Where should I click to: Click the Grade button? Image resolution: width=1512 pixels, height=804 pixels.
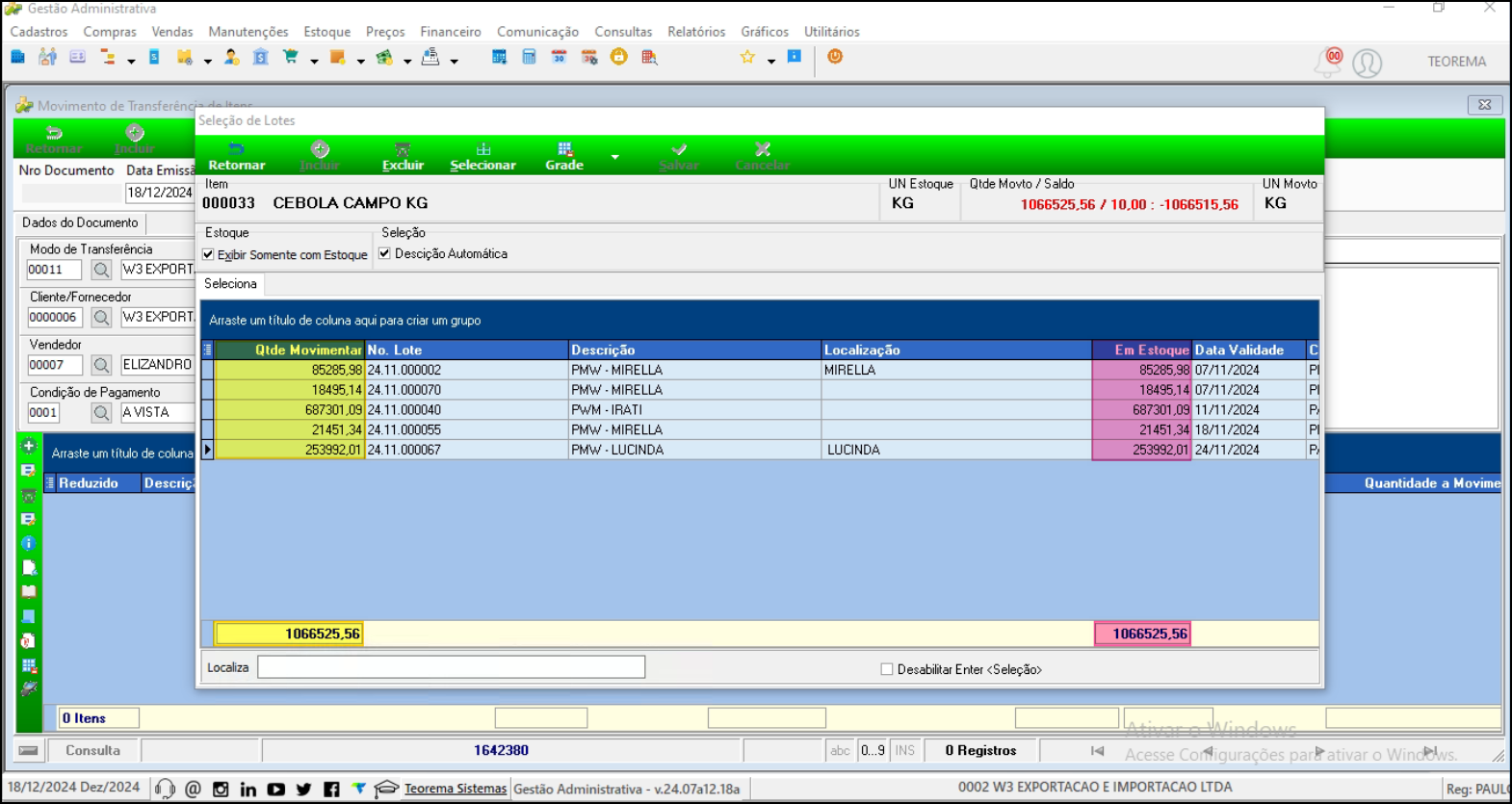564,156
